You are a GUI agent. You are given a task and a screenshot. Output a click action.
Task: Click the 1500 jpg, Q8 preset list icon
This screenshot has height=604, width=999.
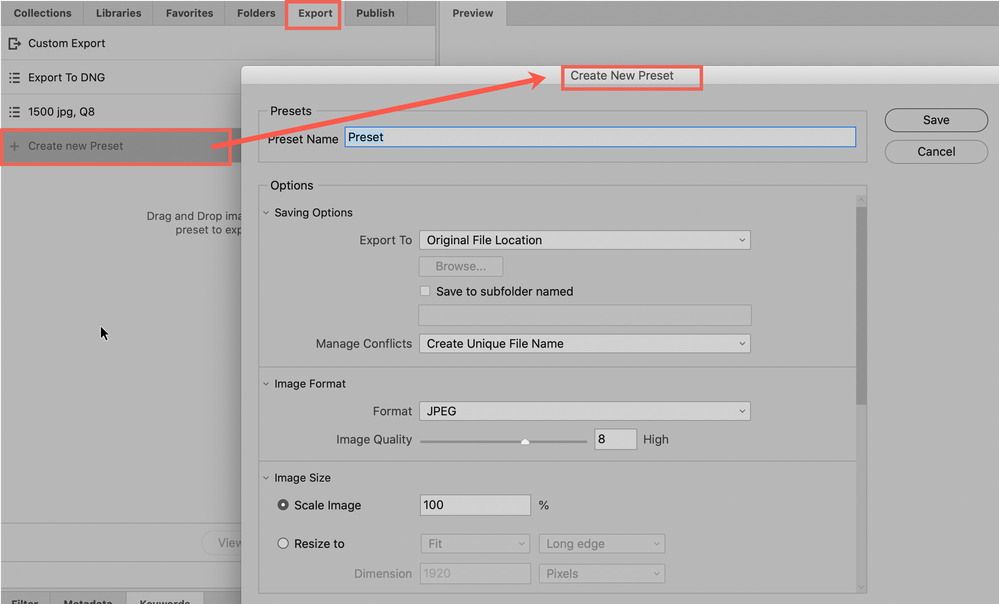[x=14, y=112]
